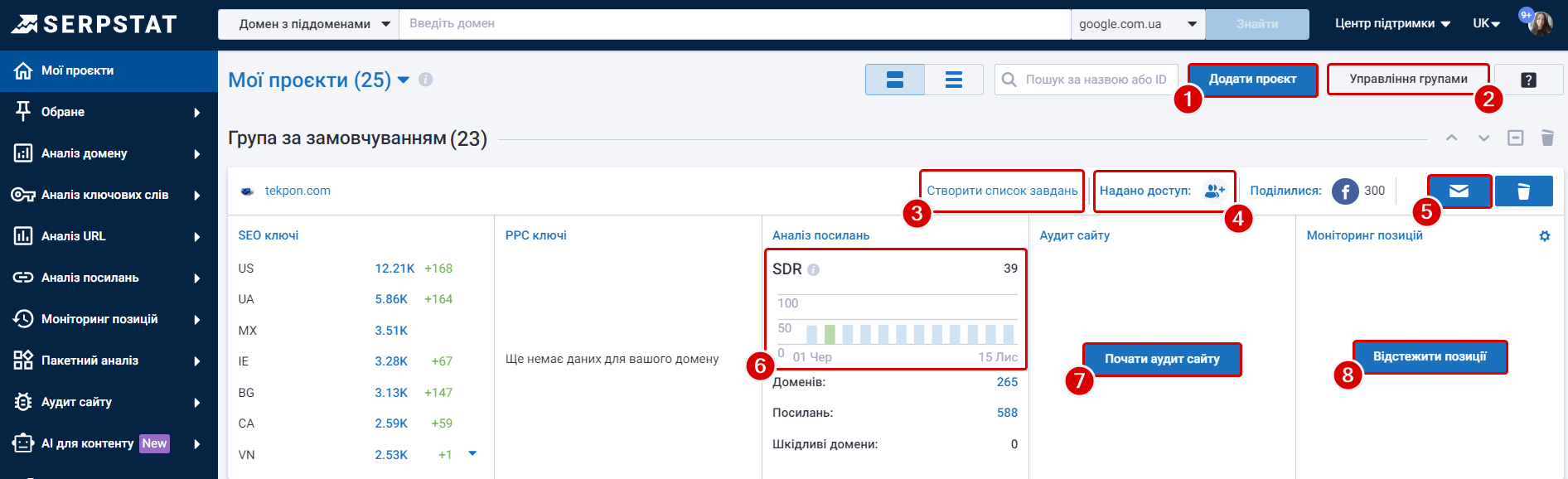The image size is (1568, 479).
Task: Open google.com.ua search engine dropdown
Action: 1138,24
